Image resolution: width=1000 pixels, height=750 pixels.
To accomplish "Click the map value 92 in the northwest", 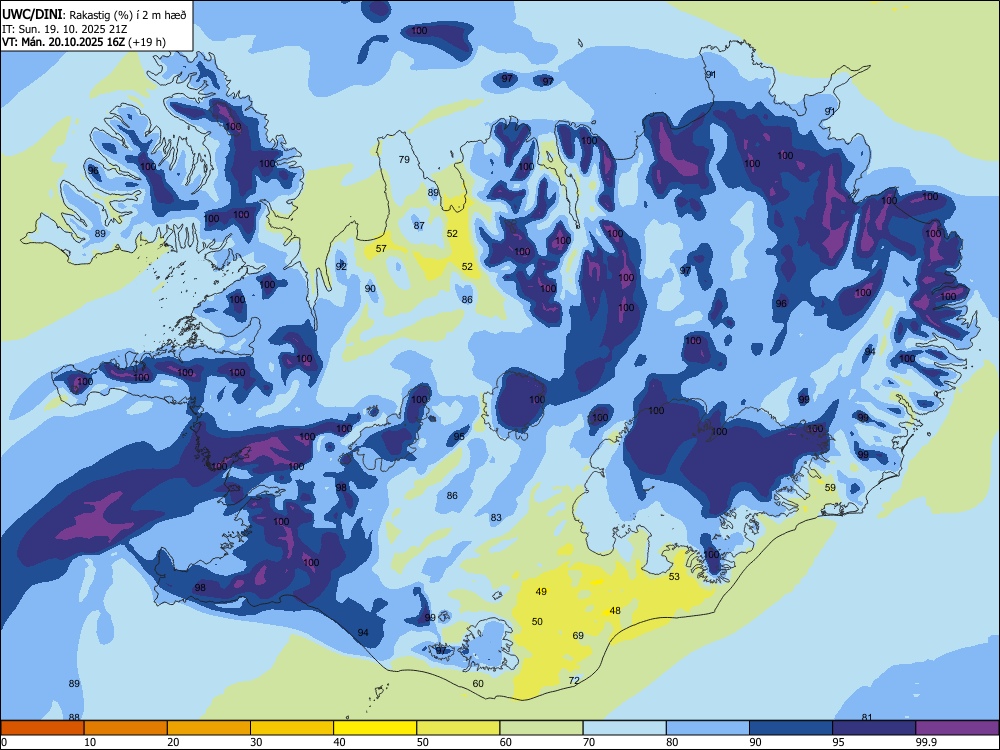I will coord(341,266).
